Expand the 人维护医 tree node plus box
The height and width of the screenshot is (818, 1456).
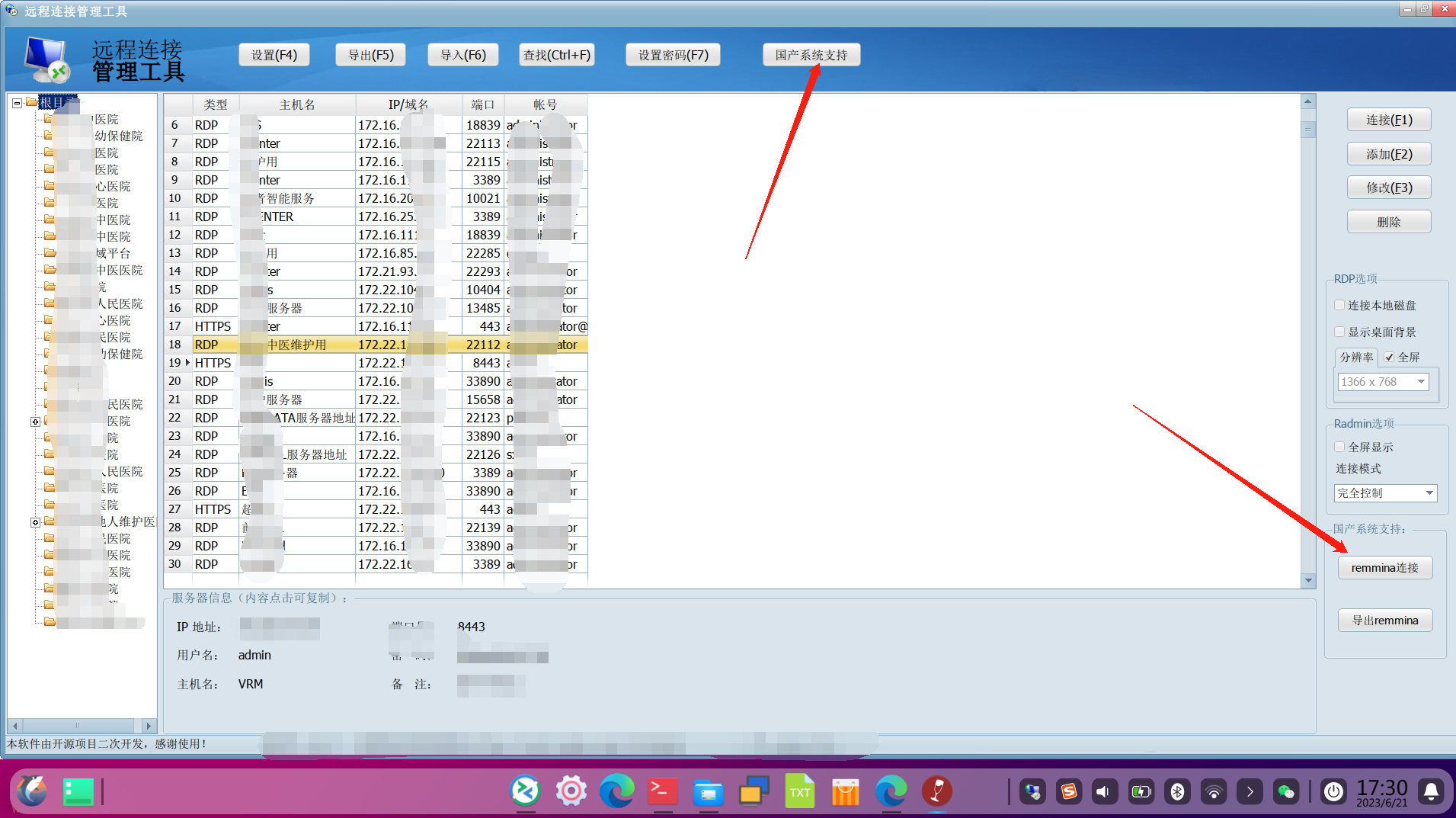pyautogui.click(x=35, y=522)
